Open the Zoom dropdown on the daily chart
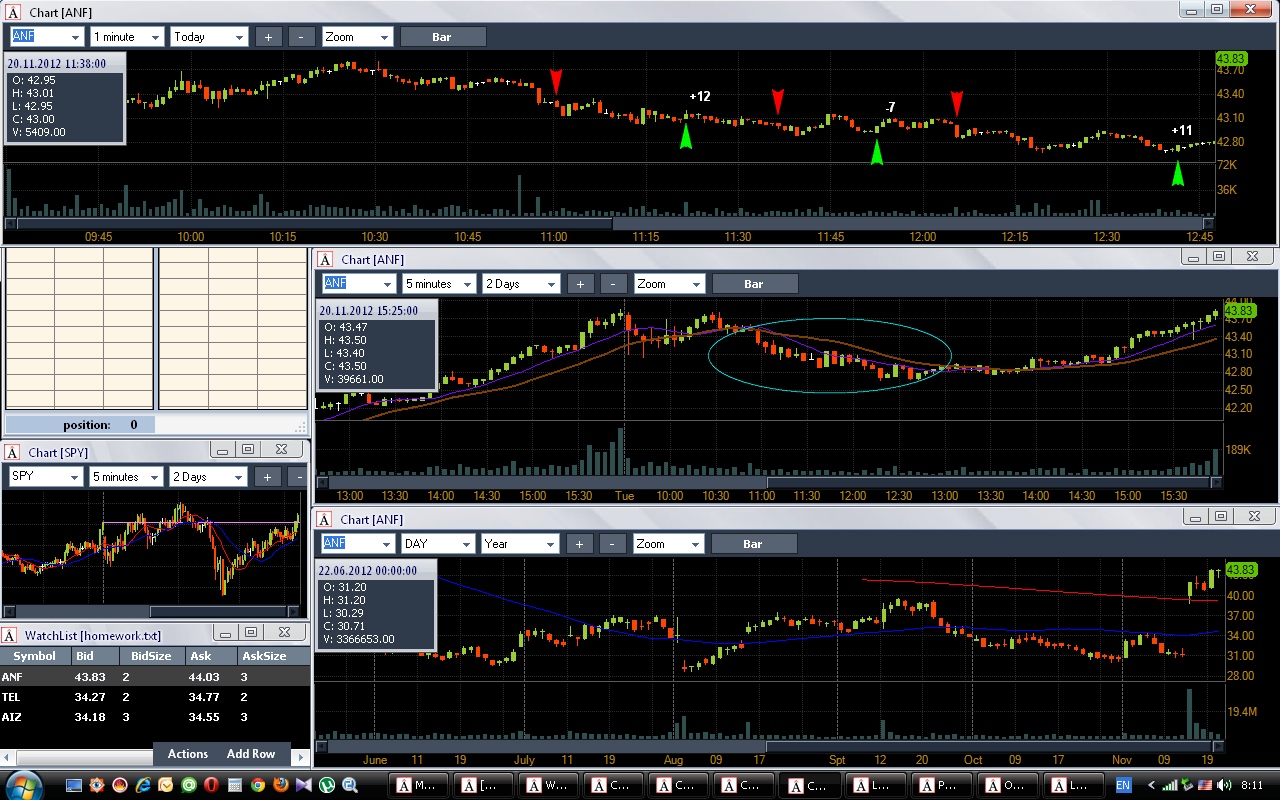Screen dimensions: 1280x800 668,544
